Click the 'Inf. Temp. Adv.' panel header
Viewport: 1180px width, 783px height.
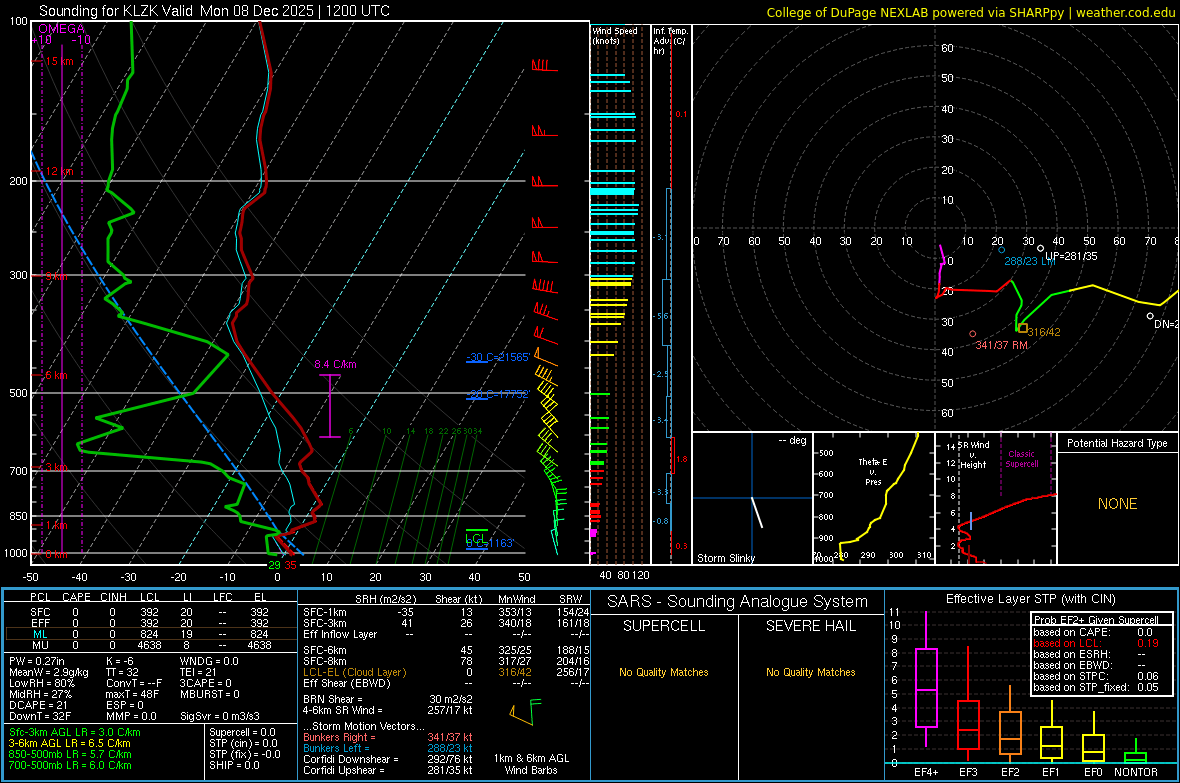(669, 41)
